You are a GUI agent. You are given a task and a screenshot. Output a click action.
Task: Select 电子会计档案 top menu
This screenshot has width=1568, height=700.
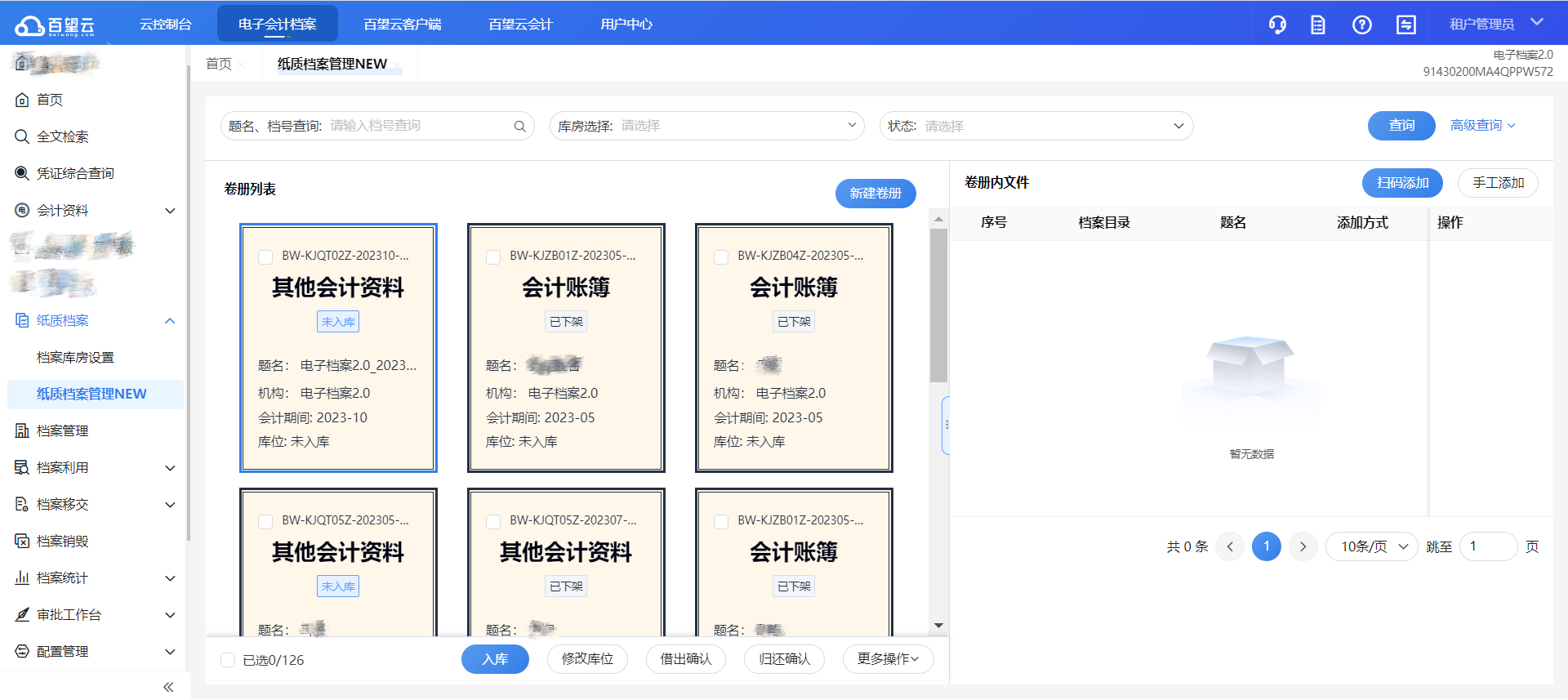pos(278,24)
